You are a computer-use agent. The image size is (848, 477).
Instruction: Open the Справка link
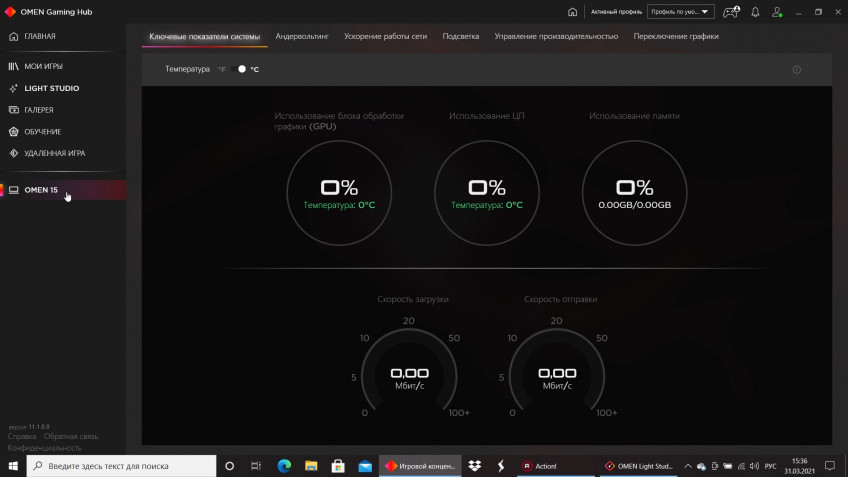(x=22, y=436)
